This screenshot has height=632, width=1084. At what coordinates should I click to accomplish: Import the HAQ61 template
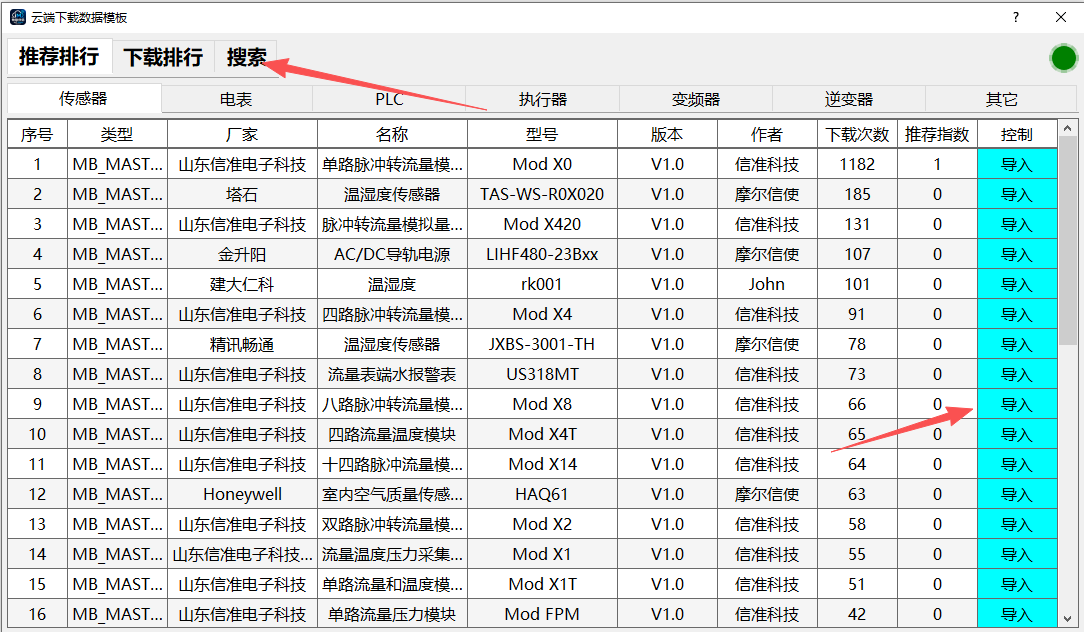(x=1017, y=494)
